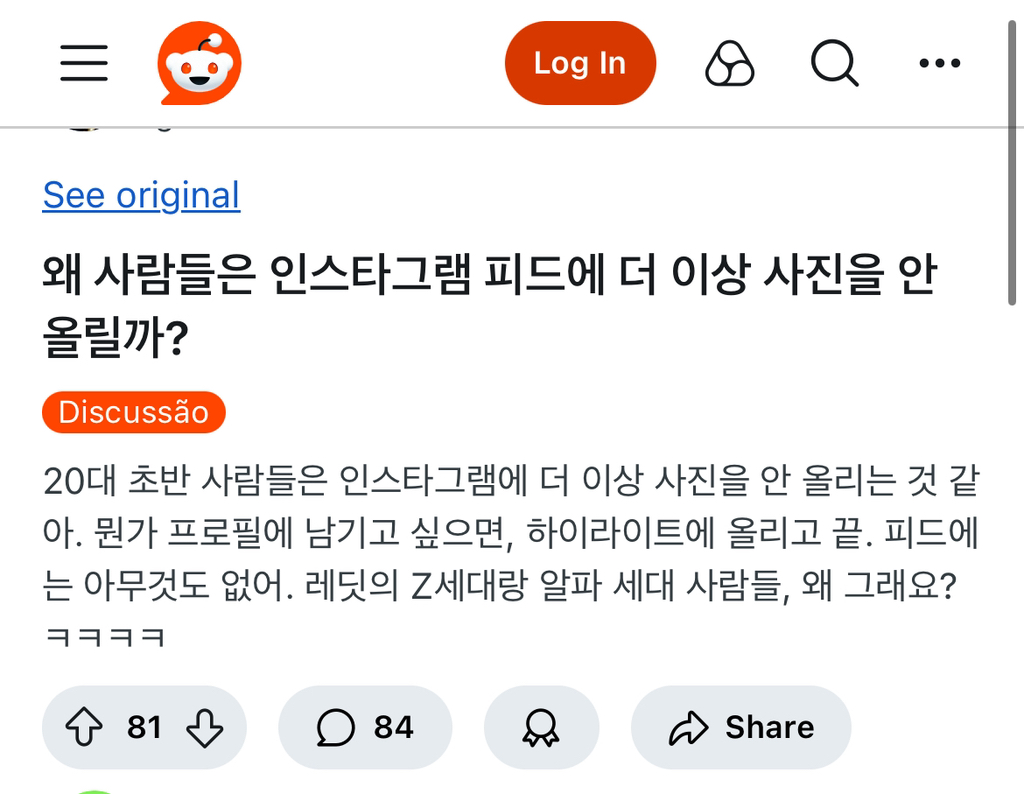
Task: Open search with the magnifying glass
Action: [834, 64]
